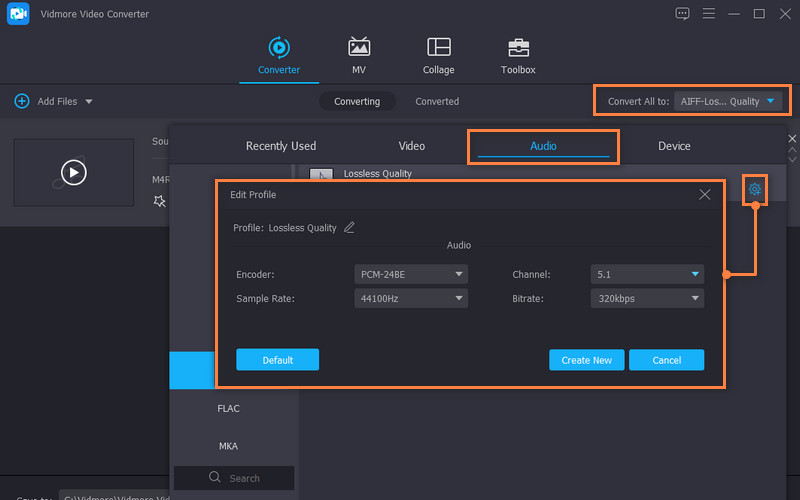
Task: Open the Toolbox module
Action: click(518, 47)
